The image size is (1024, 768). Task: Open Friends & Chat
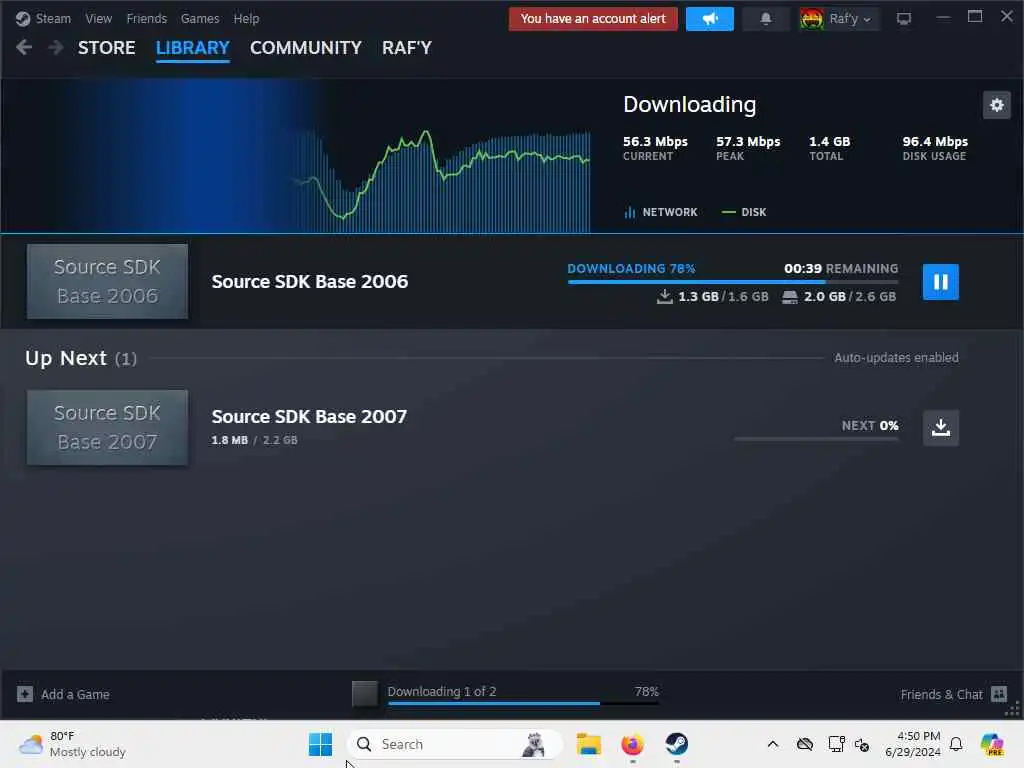pos(941,694)
